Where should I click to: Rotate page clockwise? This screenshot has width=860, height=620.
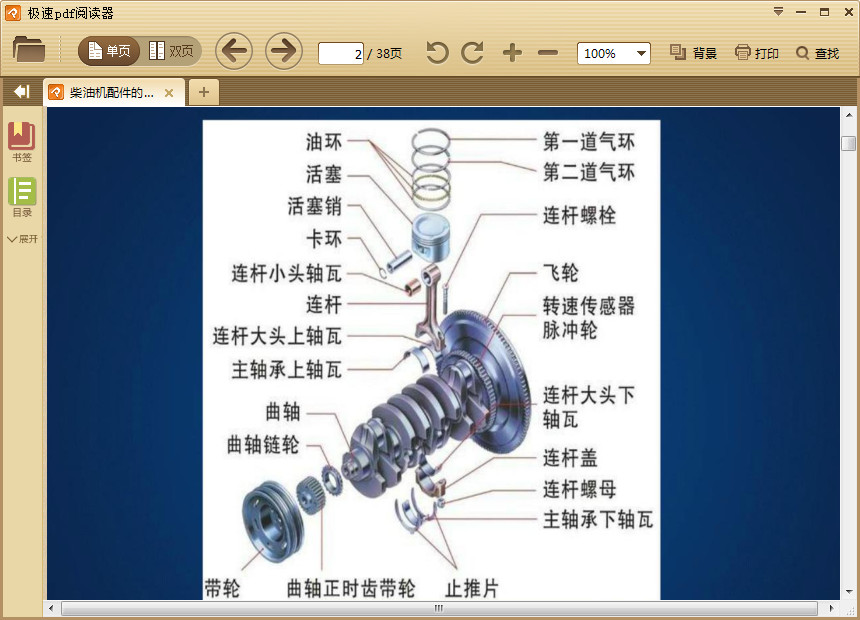(x=473, y=53)
